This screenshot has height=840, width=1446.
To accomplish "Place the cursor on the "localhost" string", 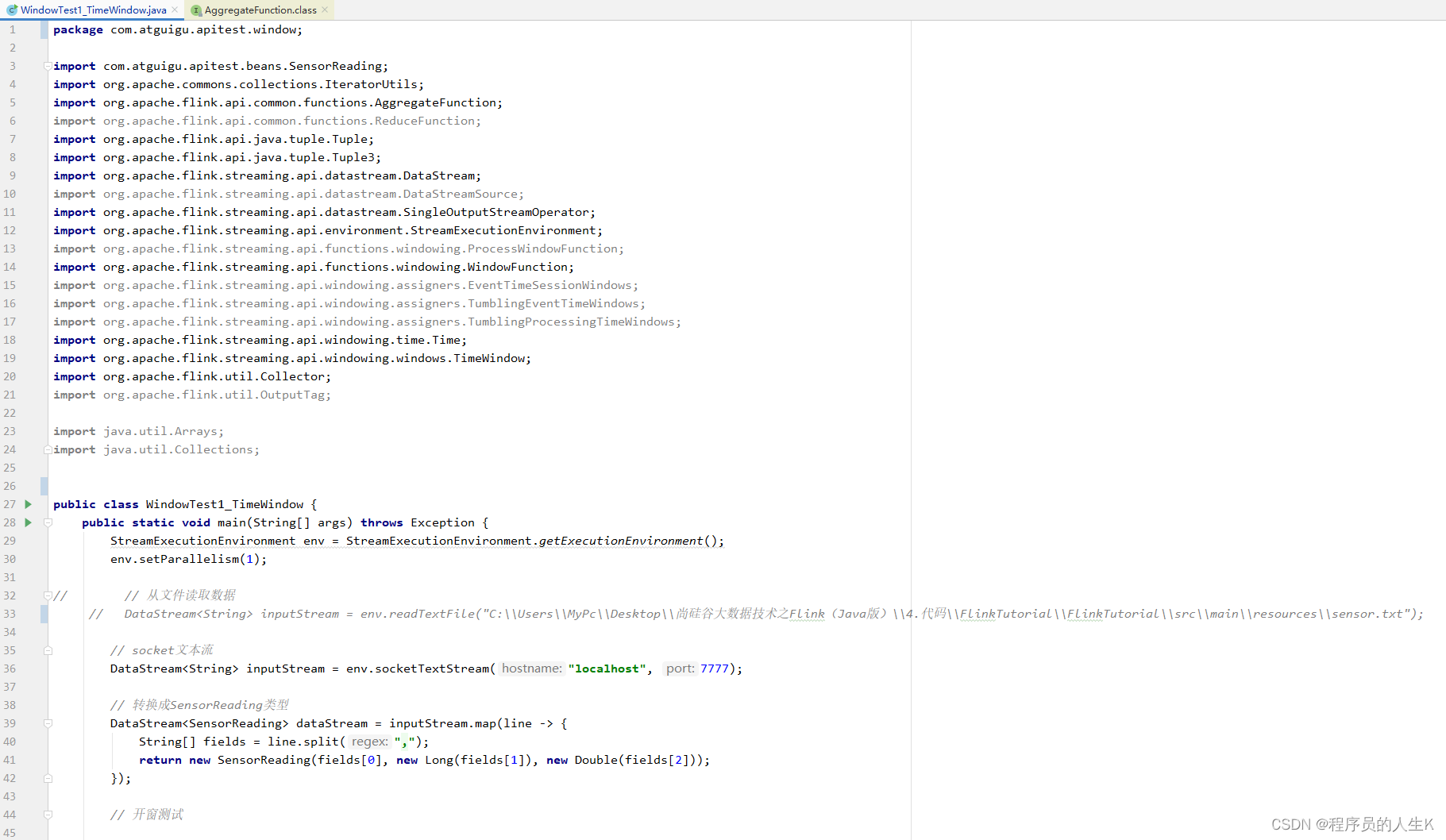I will click(x=607, y=669).
